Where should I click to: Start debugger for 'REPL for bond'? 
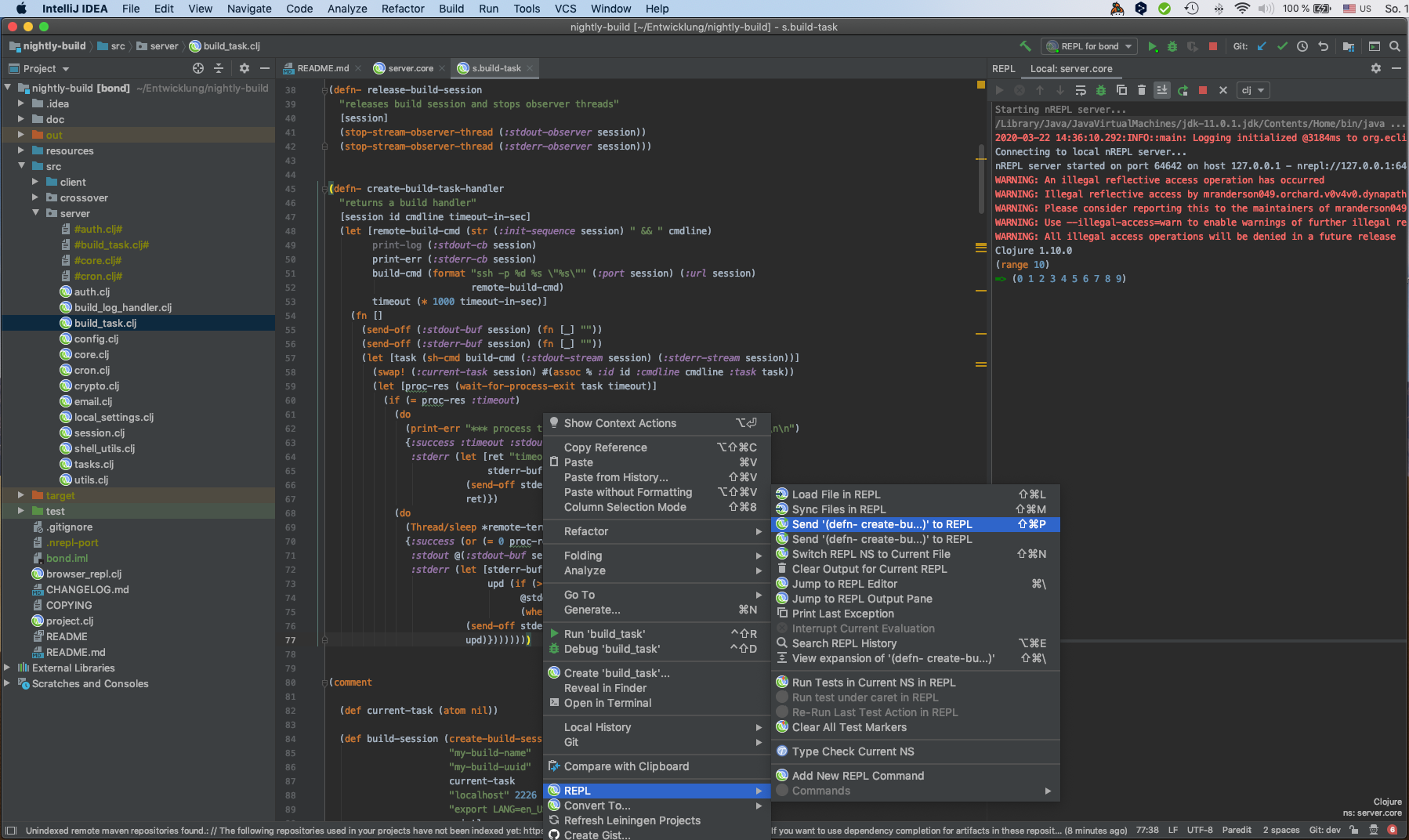tap(1172, 46)
